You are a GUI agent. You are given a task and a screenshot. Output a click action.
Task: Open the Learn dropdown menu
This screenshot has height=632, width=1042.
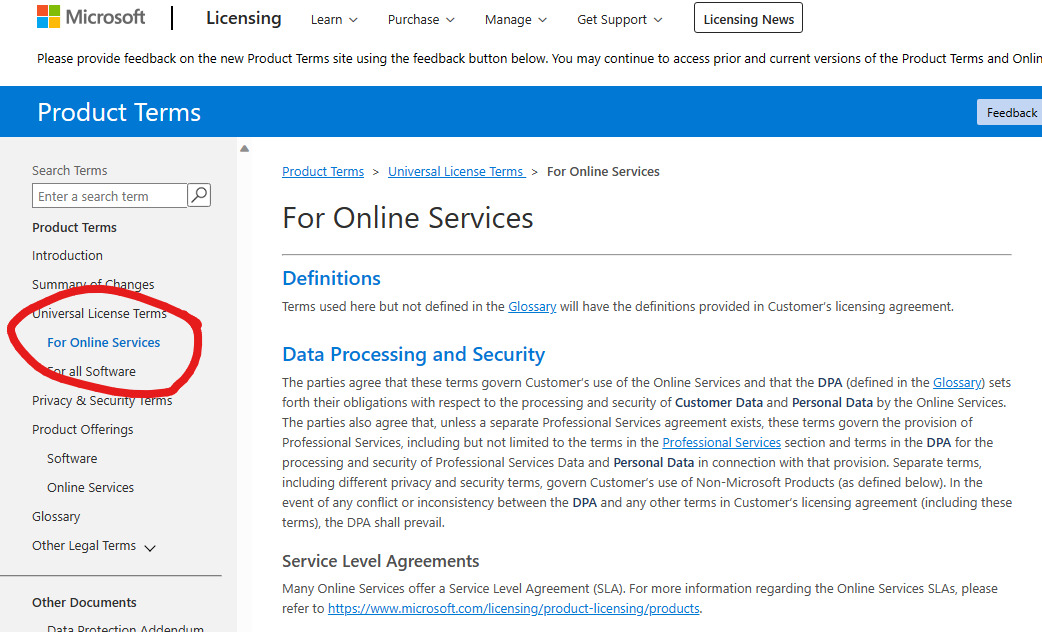click(x=335, y=20)
